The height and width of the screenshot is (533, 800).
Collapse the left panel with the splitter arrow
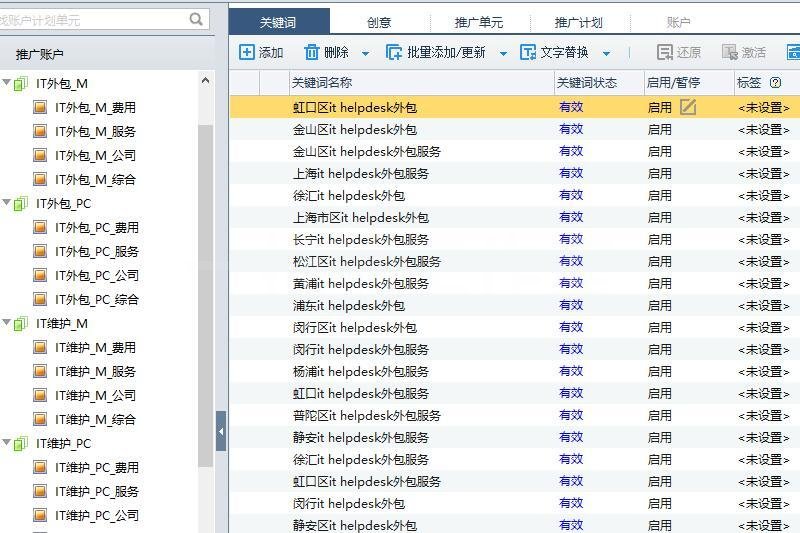pyautogui.click(x=221, y=431)
